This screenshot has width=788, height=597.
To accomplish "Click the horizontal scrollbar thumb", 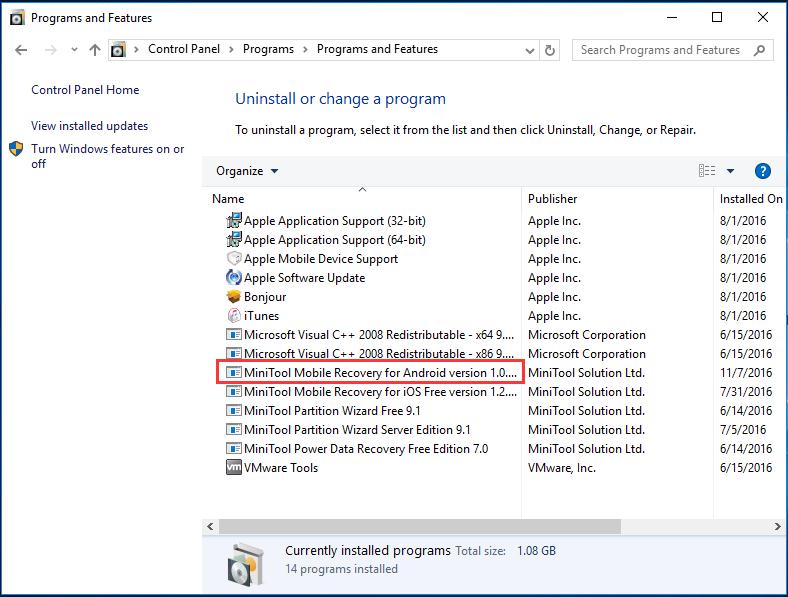I will click(420, 527).
